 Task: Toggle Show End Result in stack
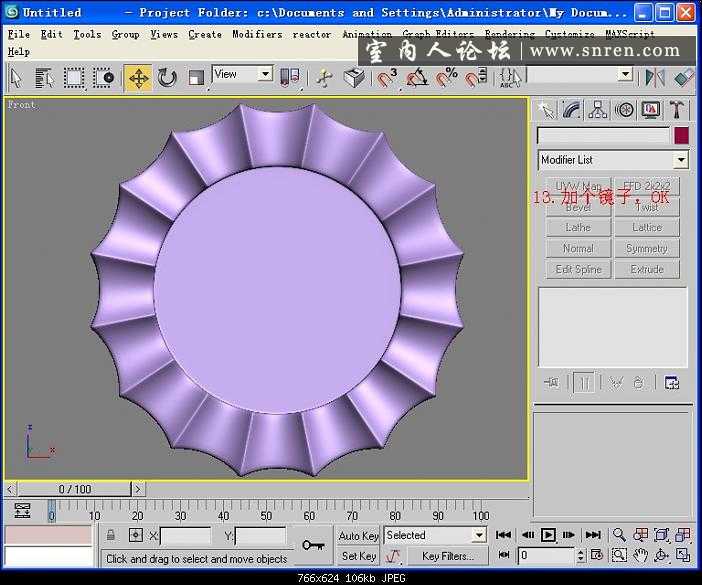point(584,383)
